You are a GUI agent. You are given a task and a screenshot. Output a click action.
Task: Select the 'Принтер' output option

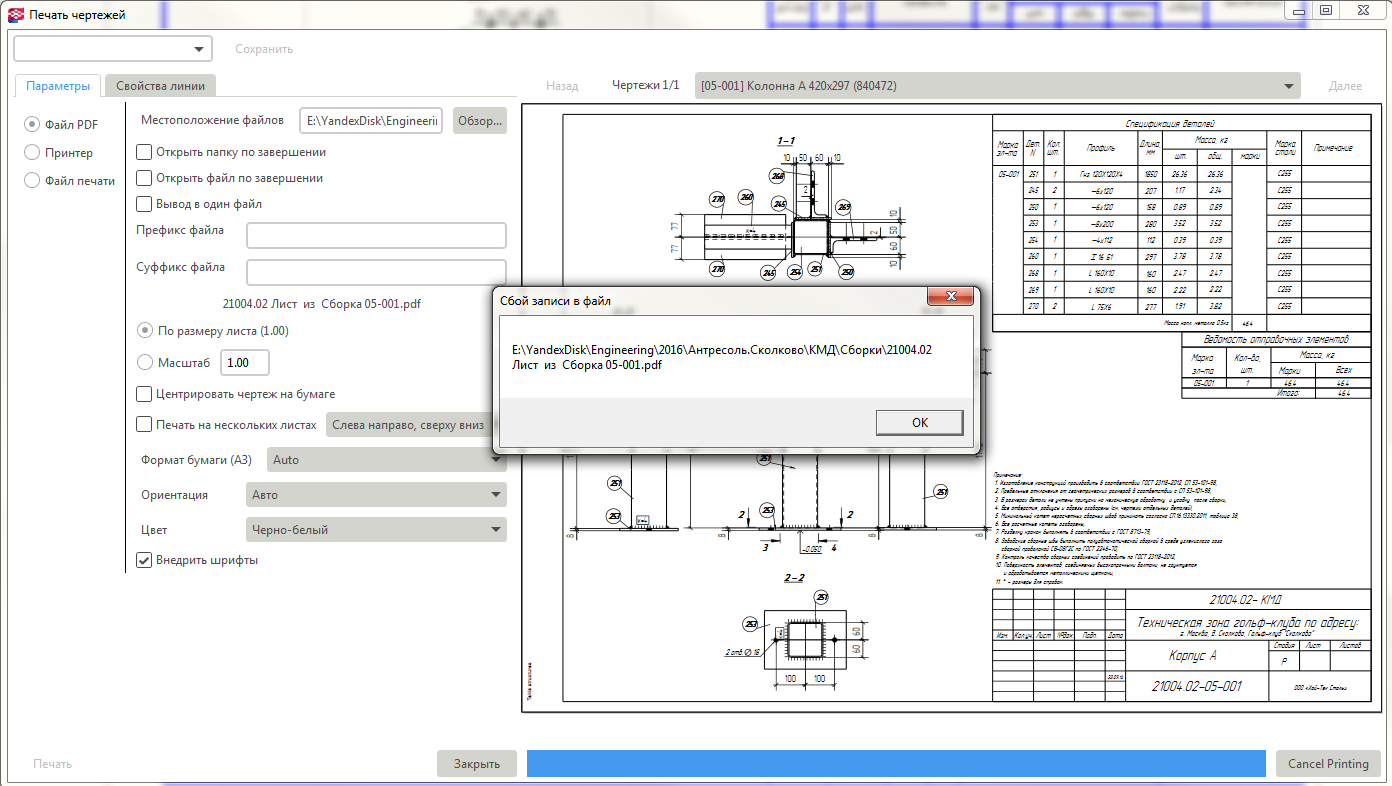pyautogui.click(x=33, y=153)
